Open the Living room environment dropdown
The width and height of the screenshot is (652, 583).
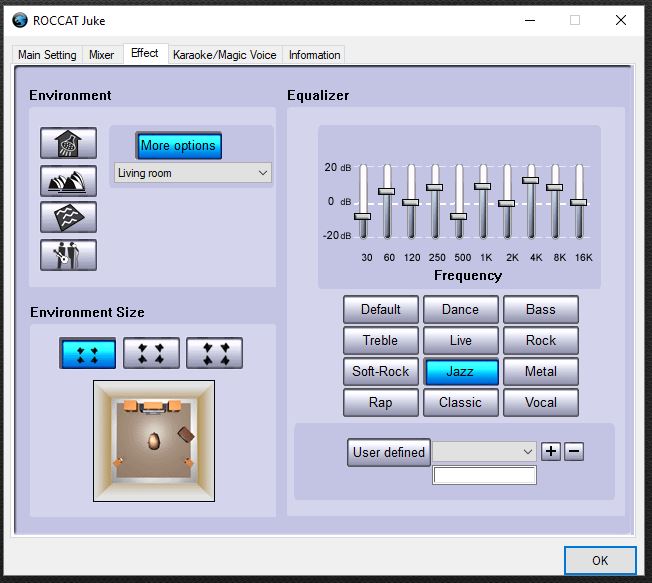[x=193, y=173]
